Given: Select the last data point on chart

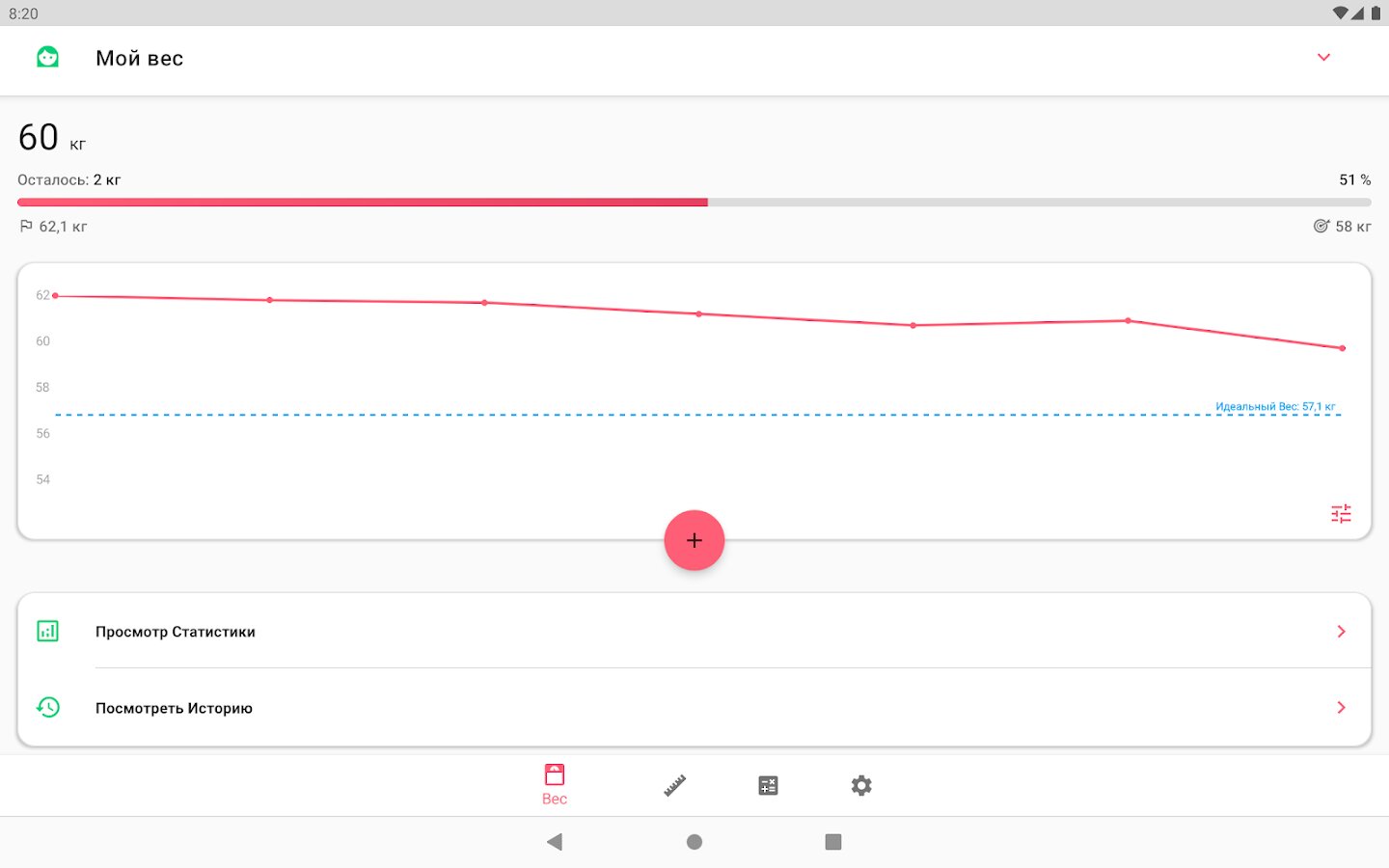Looking at the screenshot, I should point(1342,348).
